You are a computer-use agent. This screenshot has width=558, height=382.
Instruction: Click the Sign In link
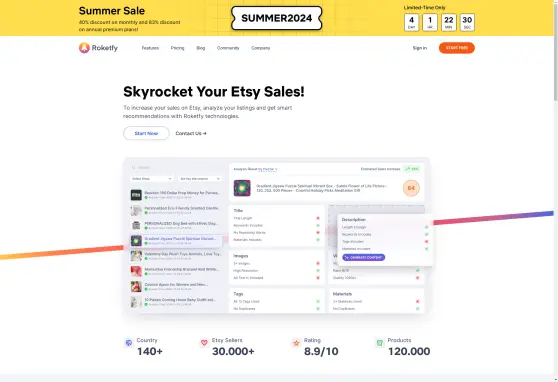(x=420, y=48)
